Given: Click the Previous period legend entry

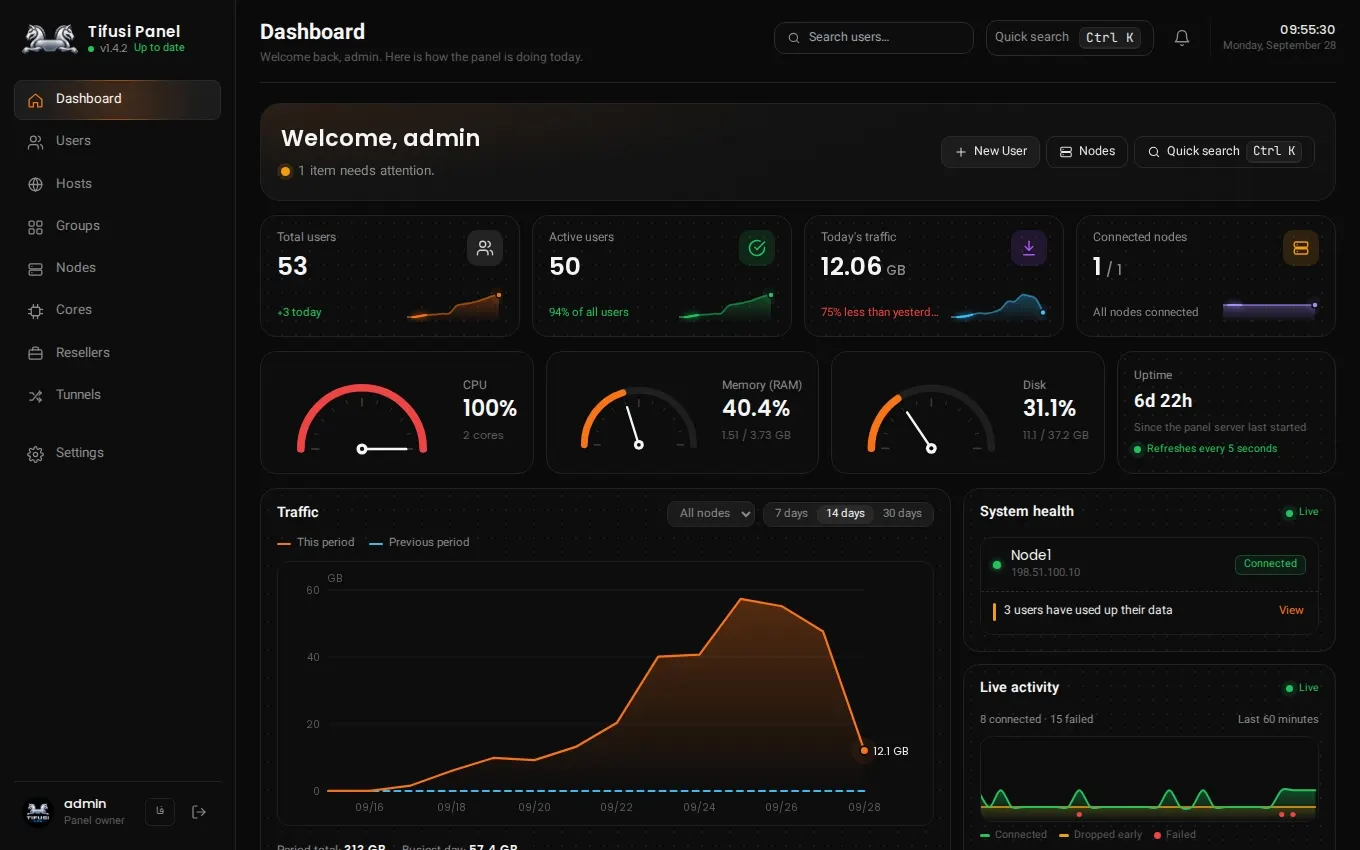Looking at the screenshot, I should (419, 543).
